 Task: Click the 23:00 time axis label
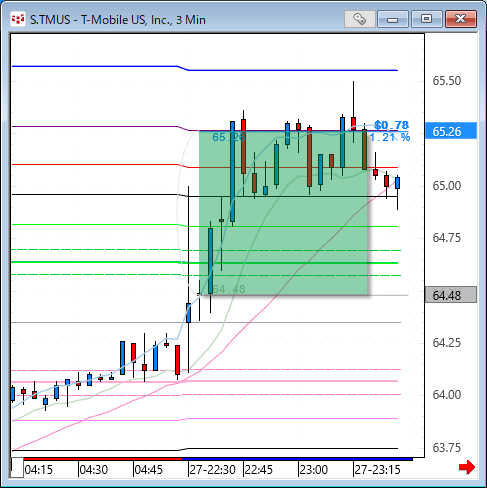click(x=314, y=470)
